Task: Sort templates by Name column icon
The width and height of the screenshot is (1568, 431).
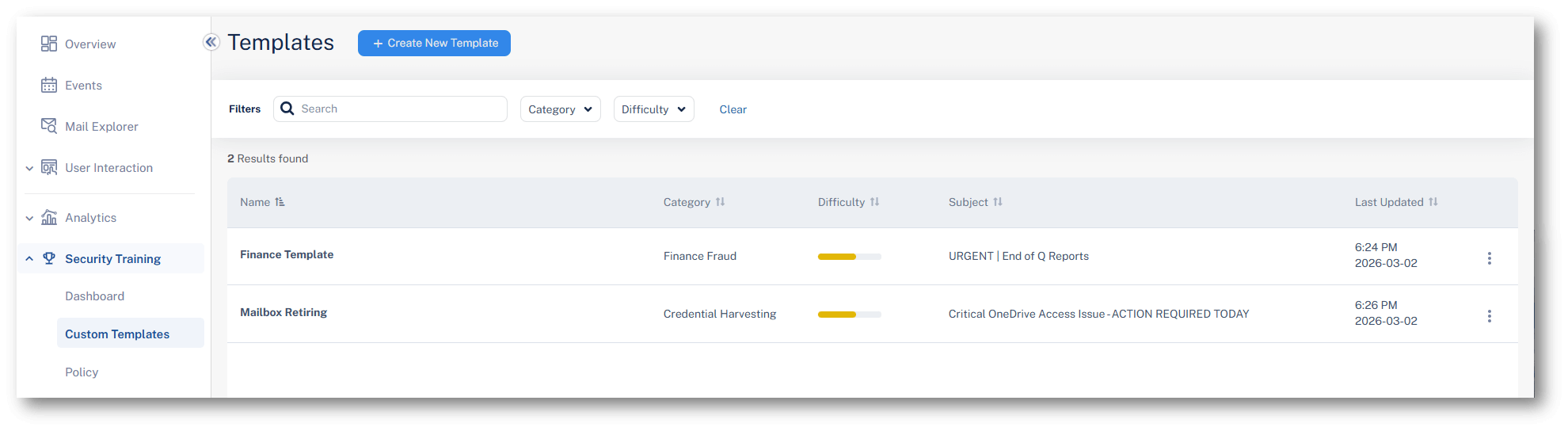Action: click(280, 202)
